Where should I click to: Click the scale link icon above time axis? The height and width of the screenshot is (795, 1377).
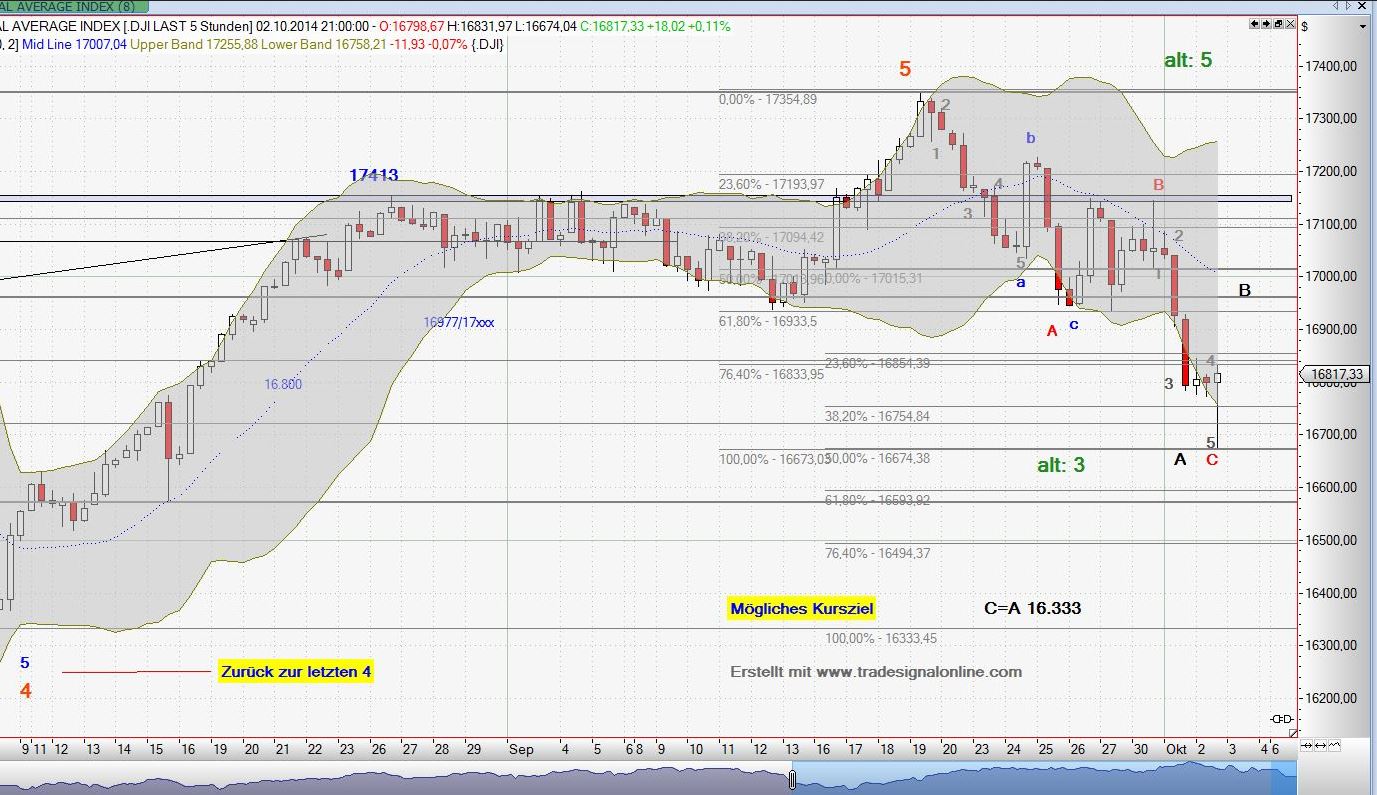1281,719
